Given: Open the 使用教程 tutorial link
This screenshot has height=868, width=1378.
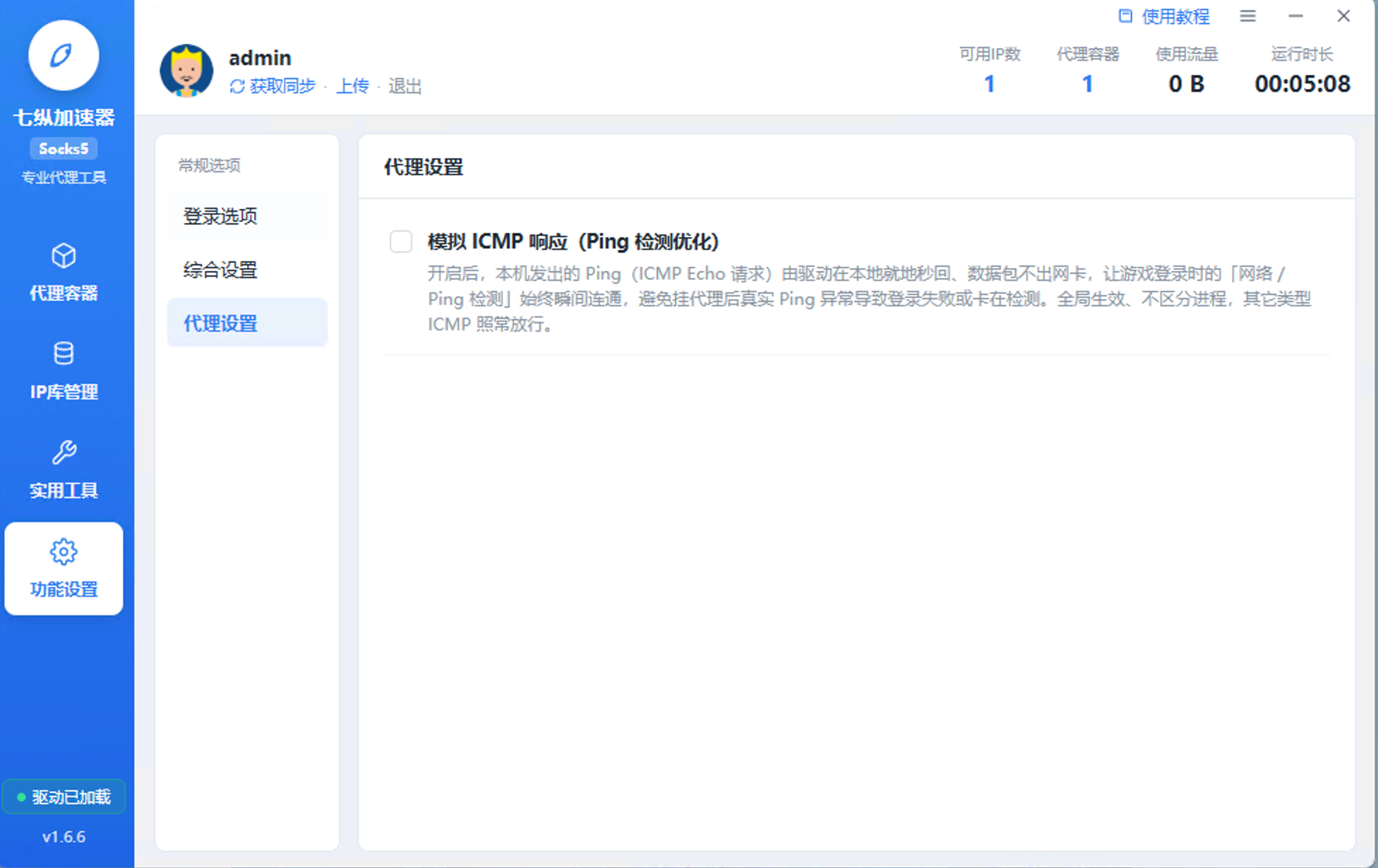Looking at the screenshot, I should click(x=1164, y=16).
